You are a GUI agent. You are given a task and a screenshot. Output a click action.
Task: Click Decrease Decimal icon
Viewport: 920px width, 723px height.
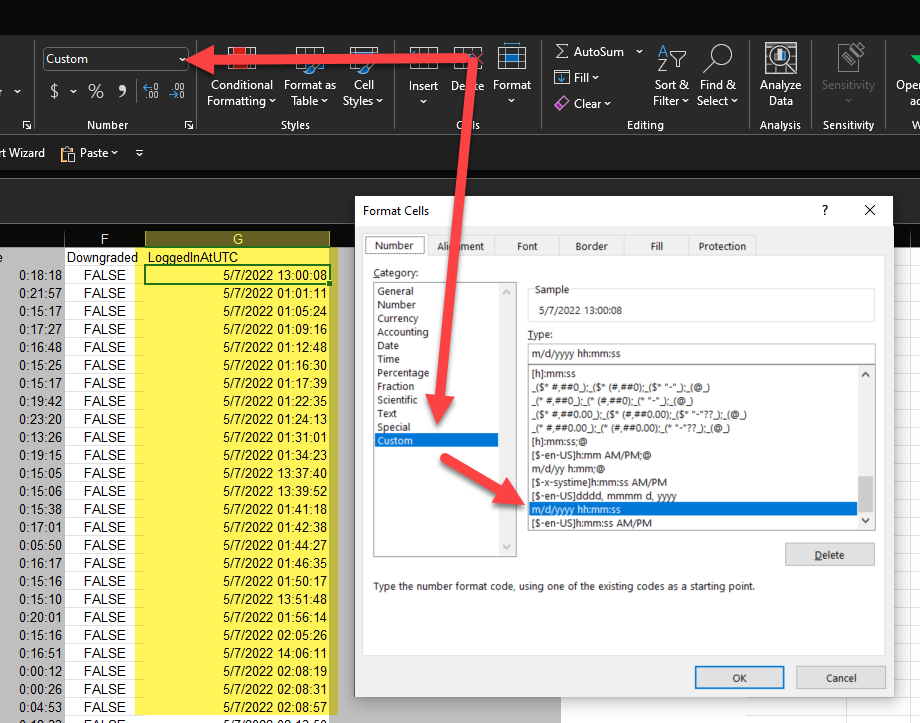(x=177, y=91)
